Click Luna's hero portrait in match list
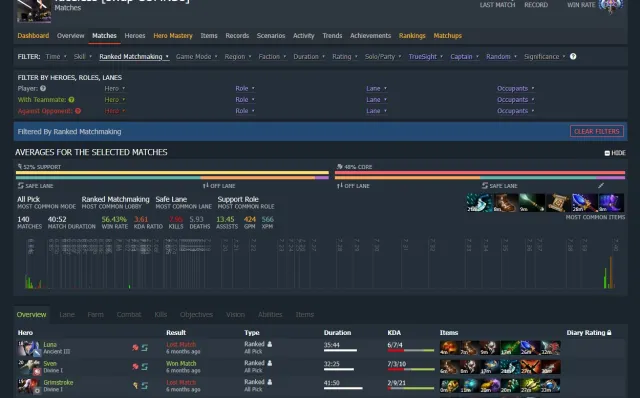The height and width of the screenshot is (398, 640). coord(29,348)
